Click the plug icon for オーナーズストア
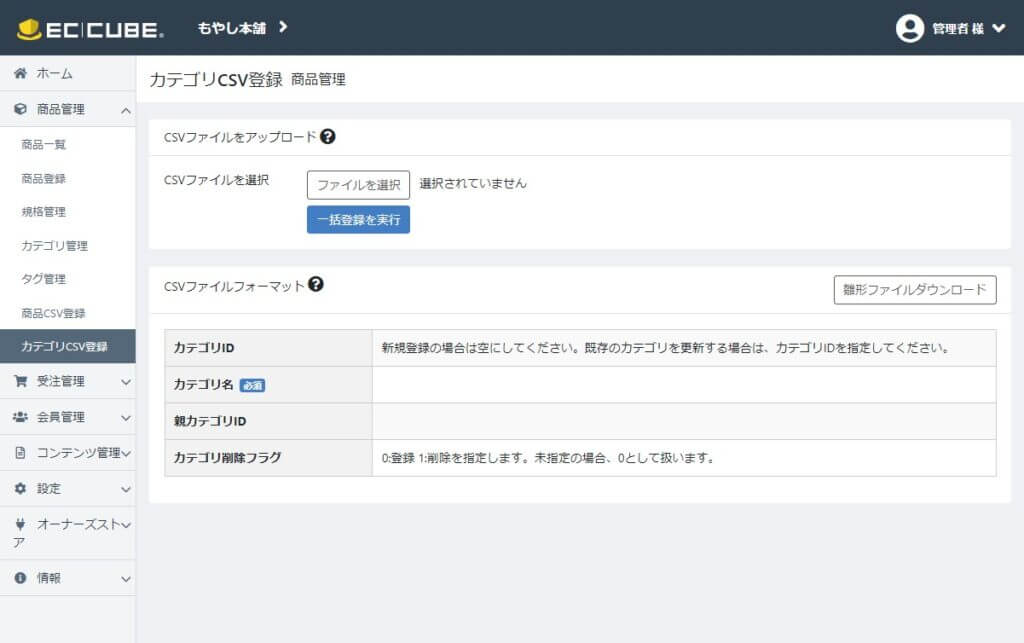The height and width of the screenshot is (643, 1024). click(x=20, y=524)
